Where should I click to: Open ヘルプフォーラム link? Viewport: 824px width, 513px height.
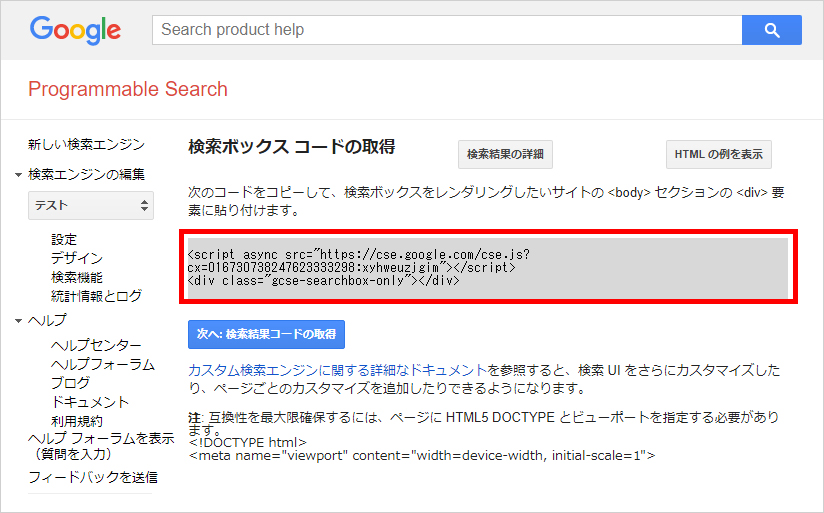click(x=102, y=364)
